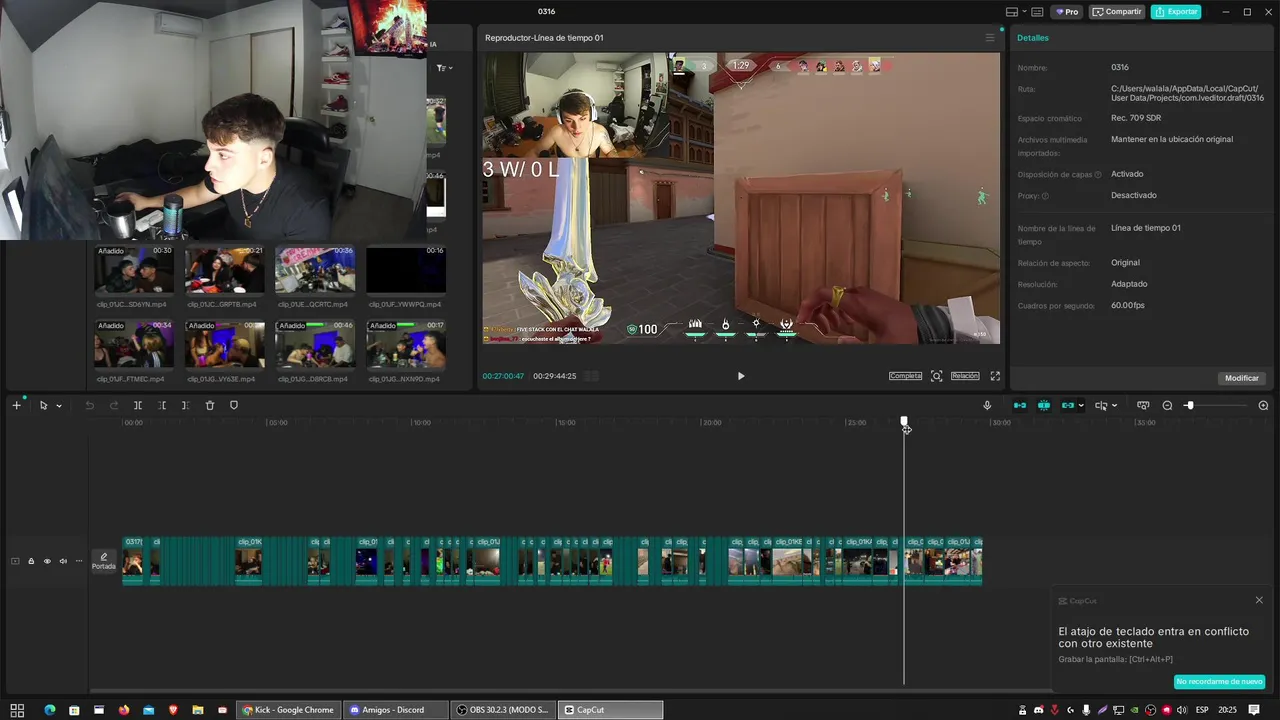Click the Relación aspect ratio button
The image size is (1280, 720).
965,376
